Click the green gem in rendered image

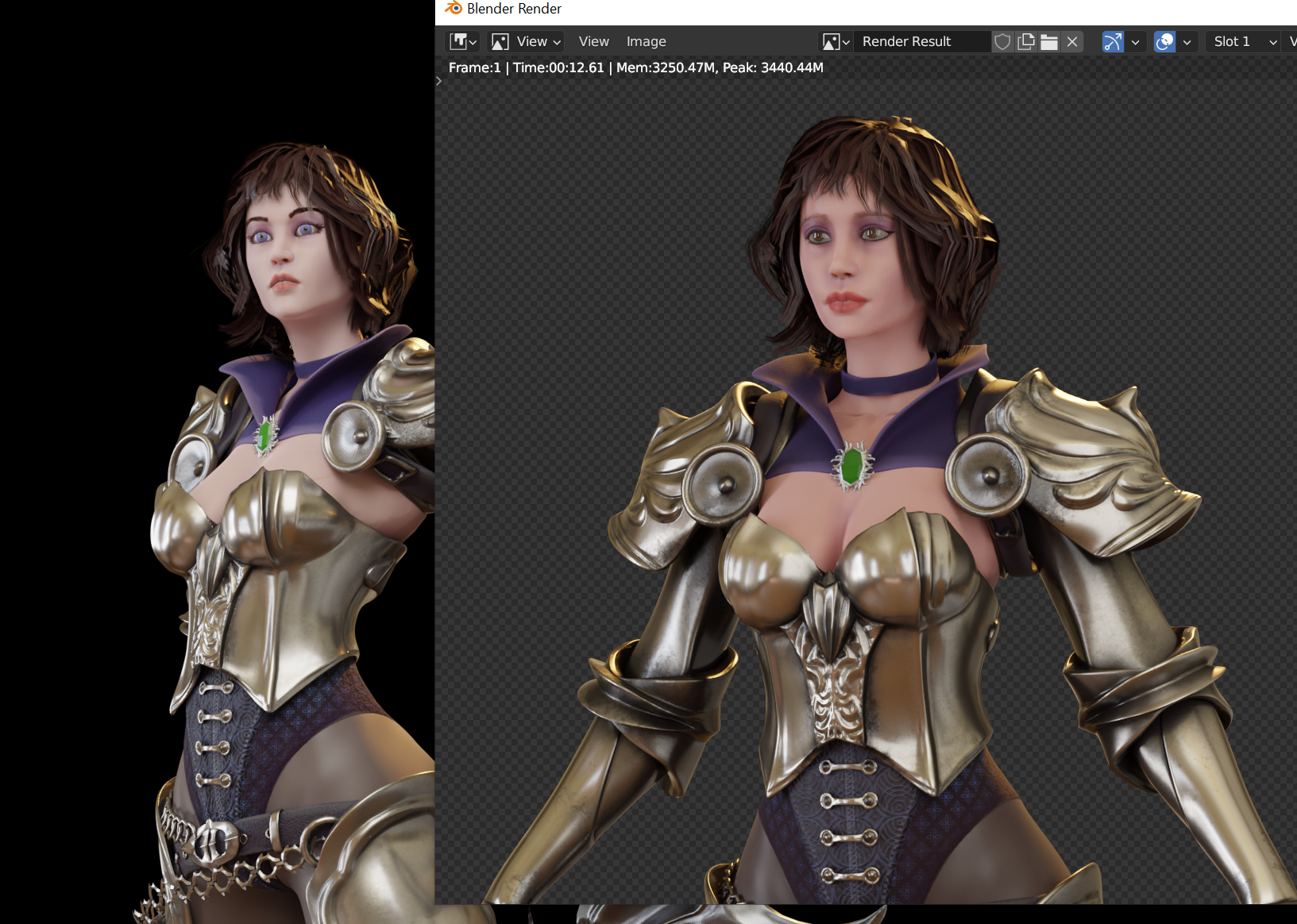coord(851,466)
